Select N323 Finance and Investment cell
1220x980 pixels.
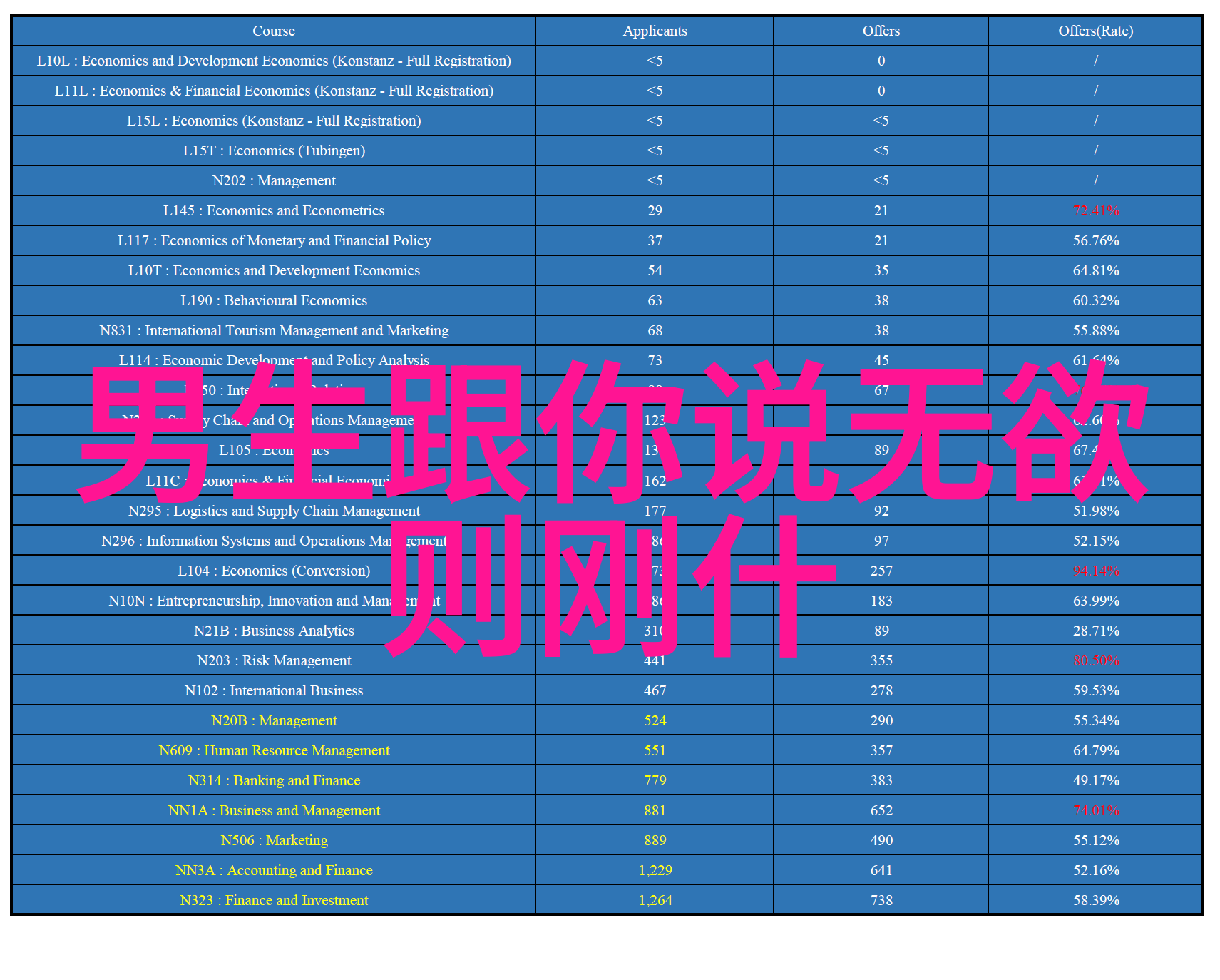[274, 900]
